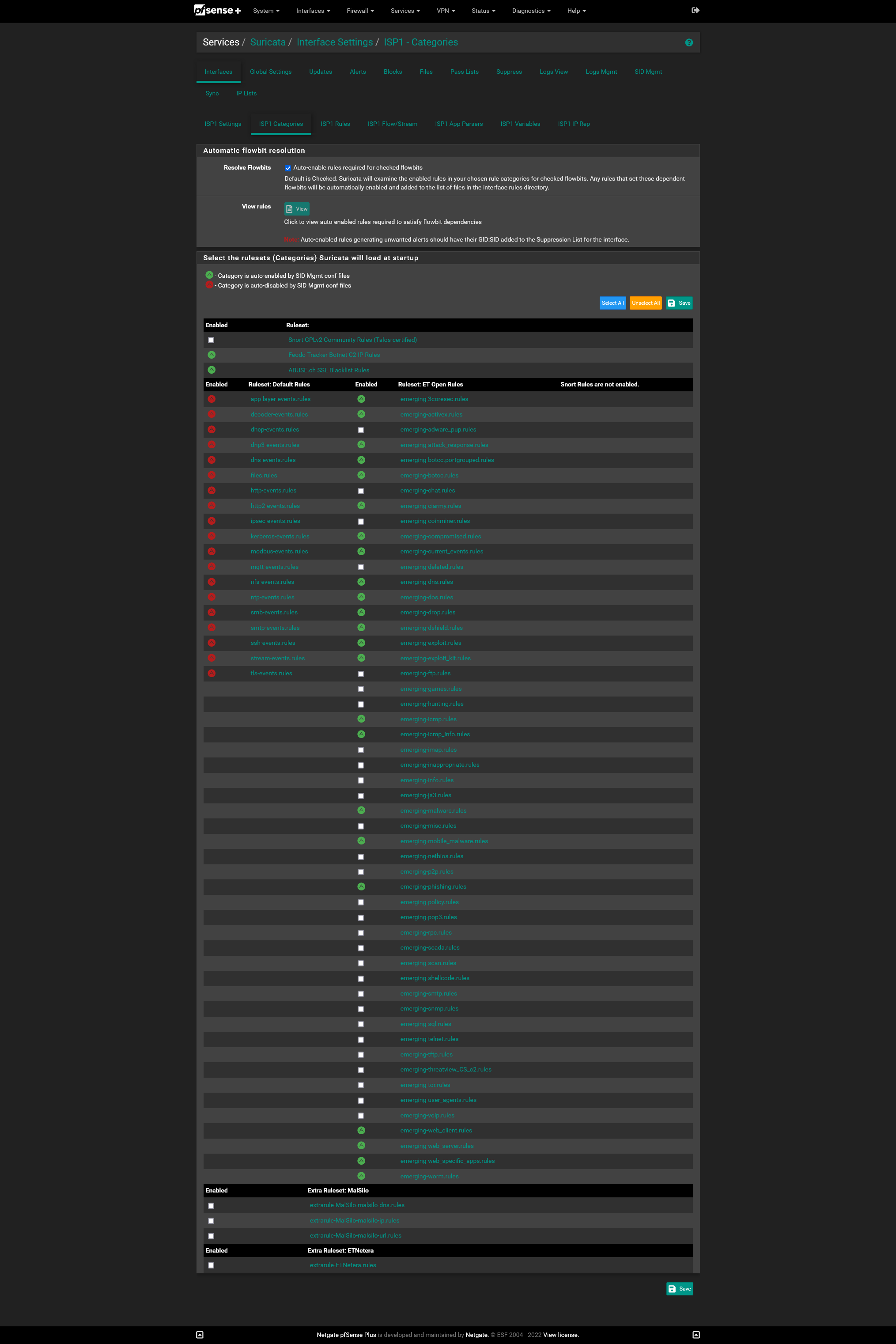Viewport: 896px width, 1344px height.
Task: Click the View flowbit rules button
Action: [x=297, y=208]
